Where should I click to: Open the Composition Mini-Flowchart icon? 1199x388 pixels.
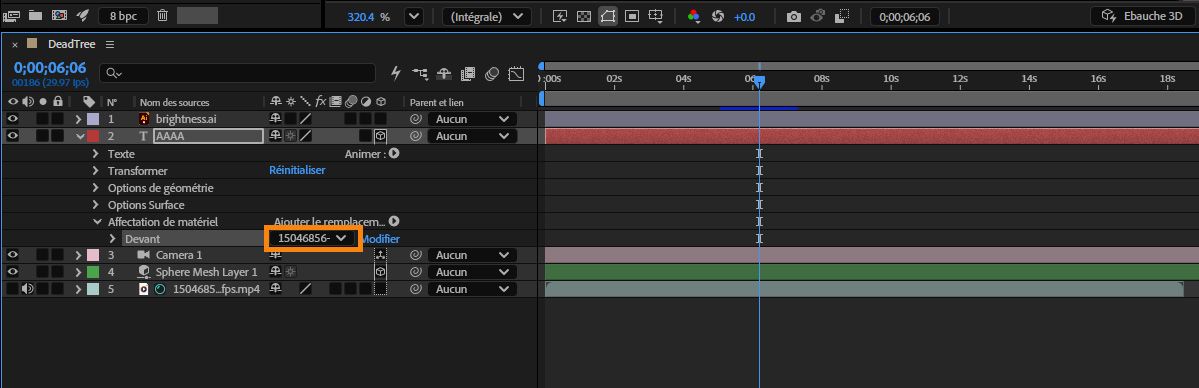pyautogui.click(x=420, y=73)
